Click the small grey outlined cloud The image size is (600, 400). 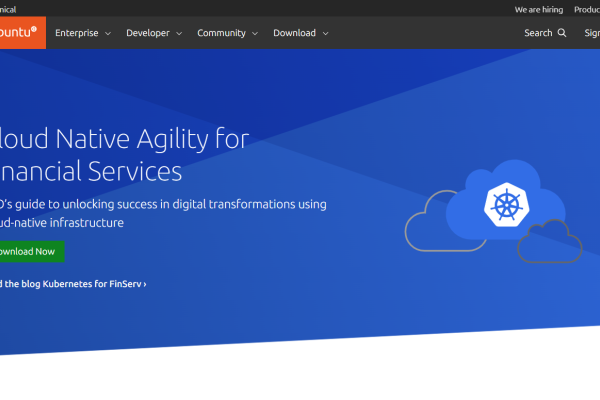pyautogui.click(x=550, y=240)
